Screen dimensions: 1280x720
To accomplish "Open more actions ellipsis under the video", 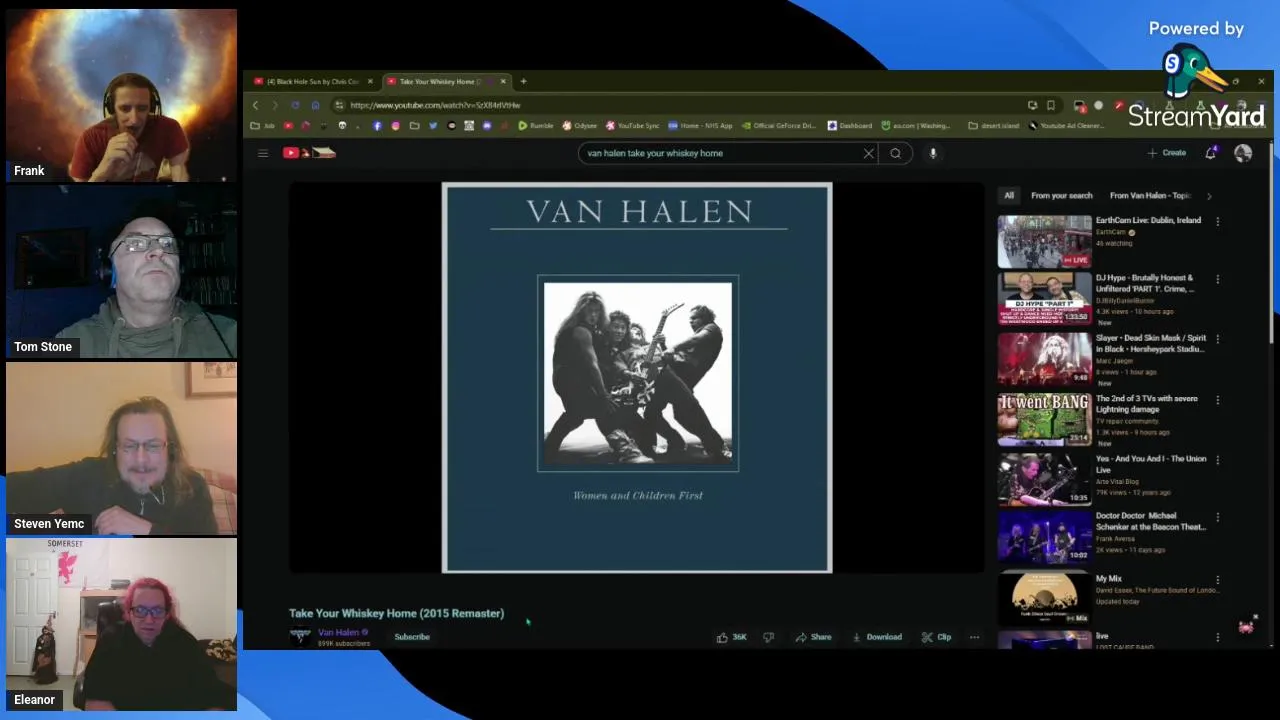I will 974,637.
